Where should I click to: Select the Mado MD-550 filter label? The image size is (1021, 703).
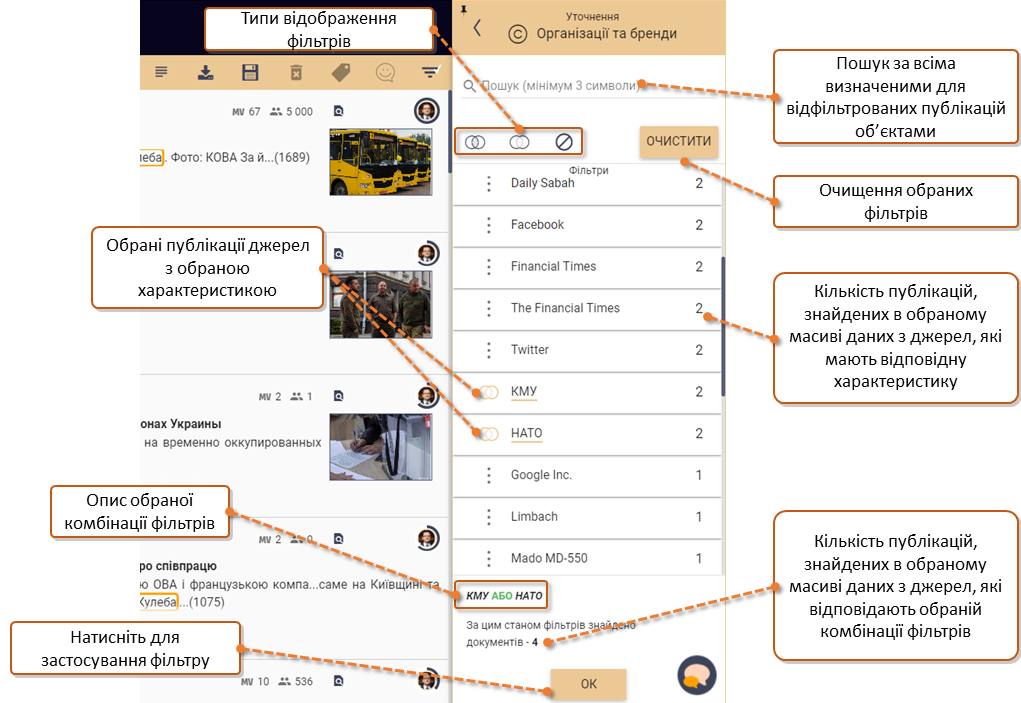click(549, 558)
